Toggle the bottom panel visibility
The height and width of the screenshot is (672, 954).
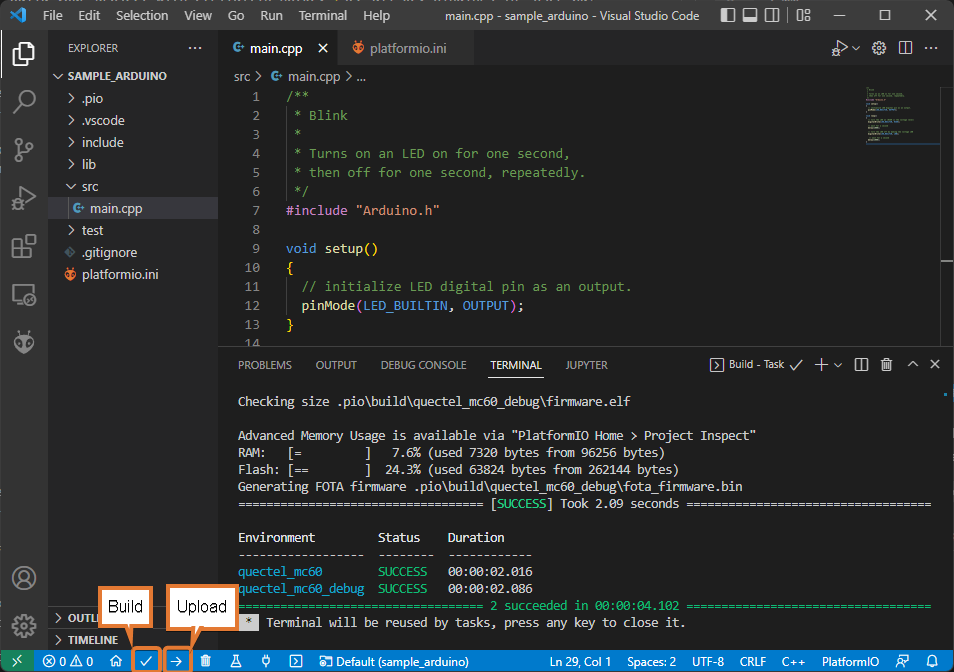coord(750,15)
